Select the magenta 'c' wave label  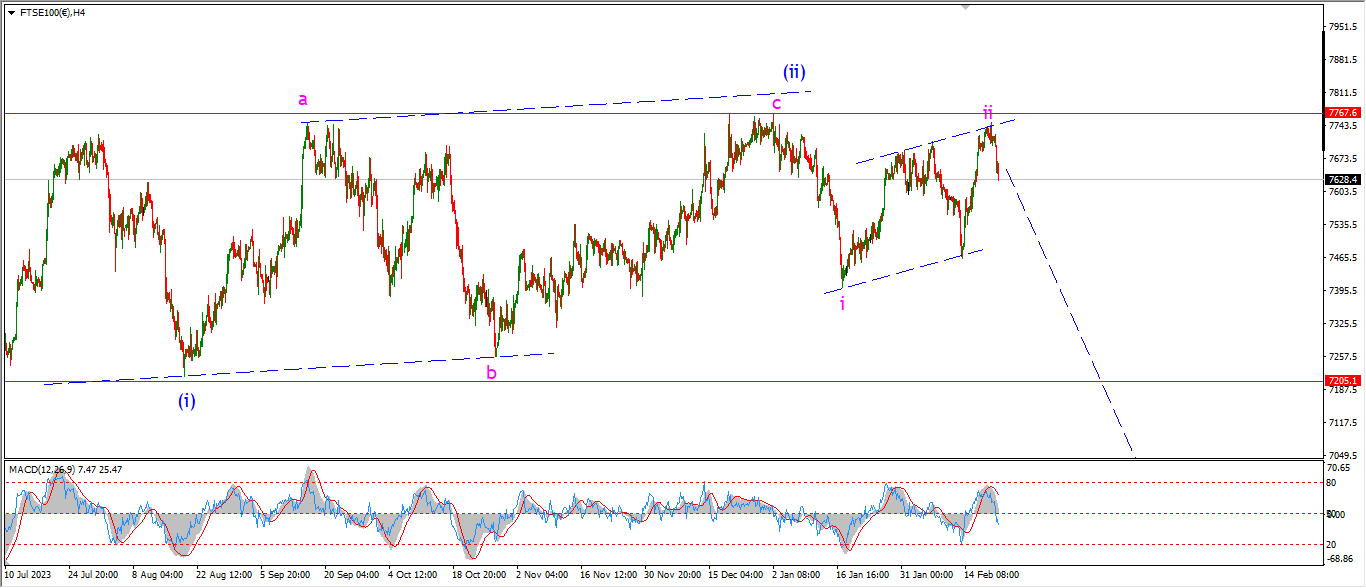click(776, 102)
